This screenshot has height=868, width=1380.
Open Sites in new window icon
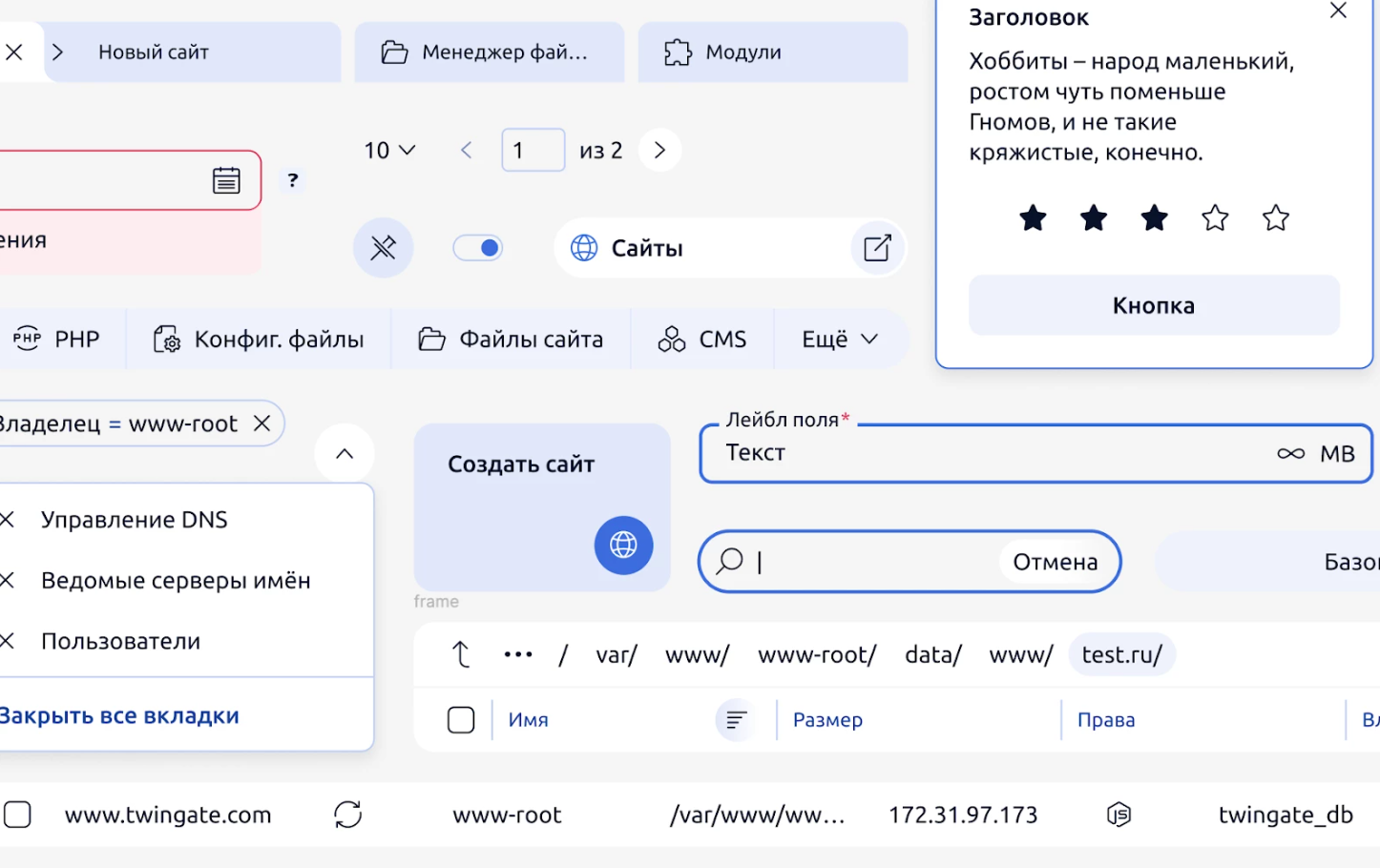click(x=877, y=248)
